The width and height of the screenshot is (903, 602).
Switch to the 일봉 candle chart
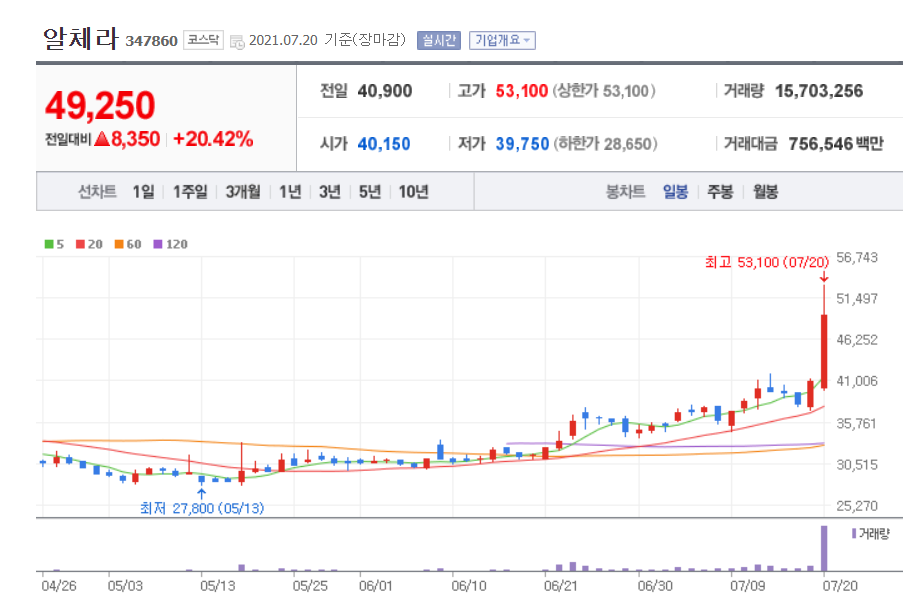[x=676, y=192]
